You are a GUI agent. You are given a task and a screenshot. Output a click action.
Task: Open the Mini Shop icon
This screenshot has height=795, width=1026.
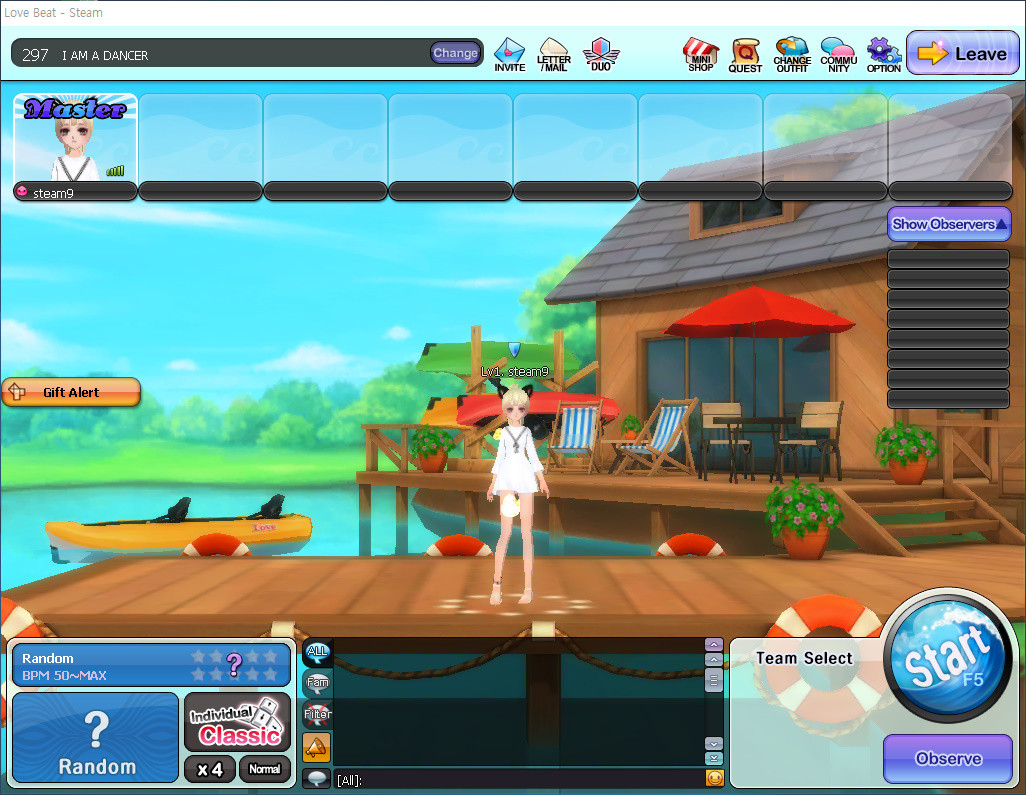click(x=700, y=54)
